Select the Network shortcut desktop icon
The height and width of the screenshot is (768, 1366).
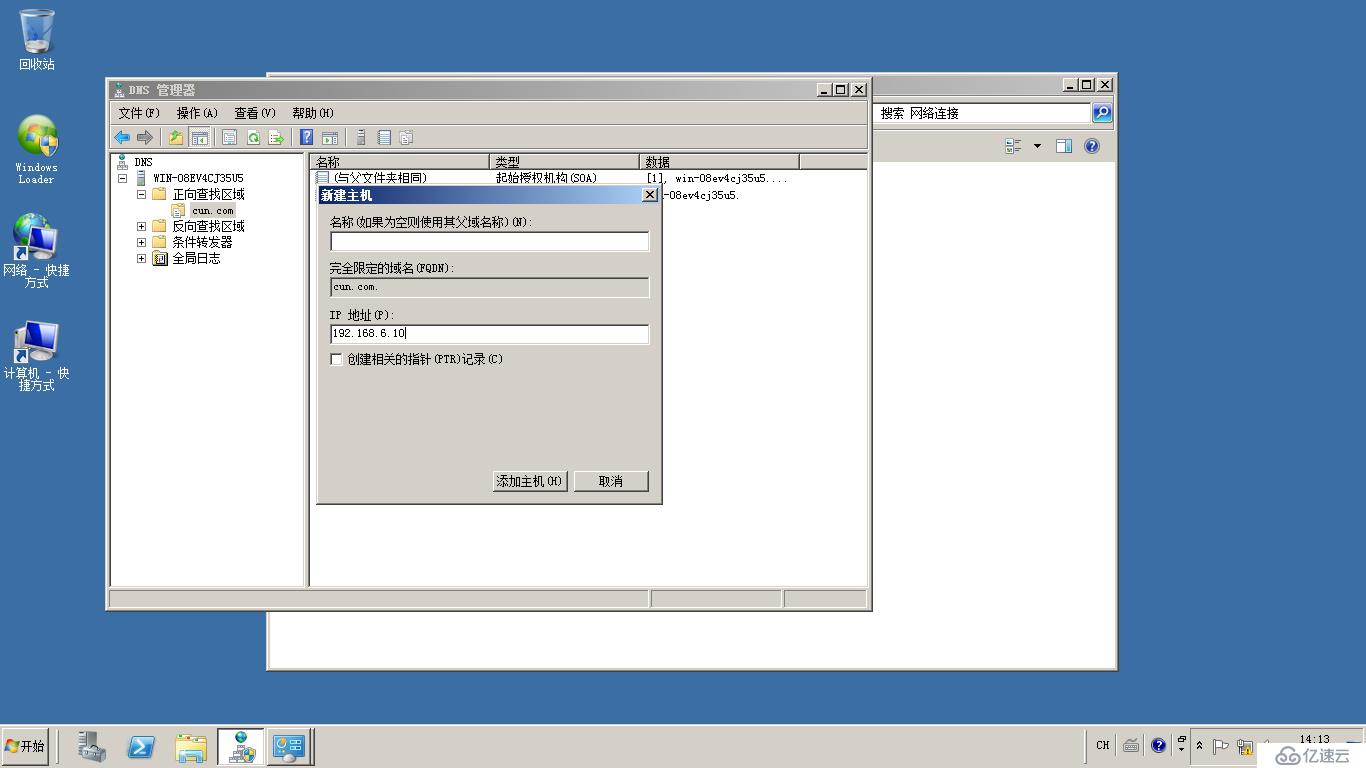tap(37, 251)
